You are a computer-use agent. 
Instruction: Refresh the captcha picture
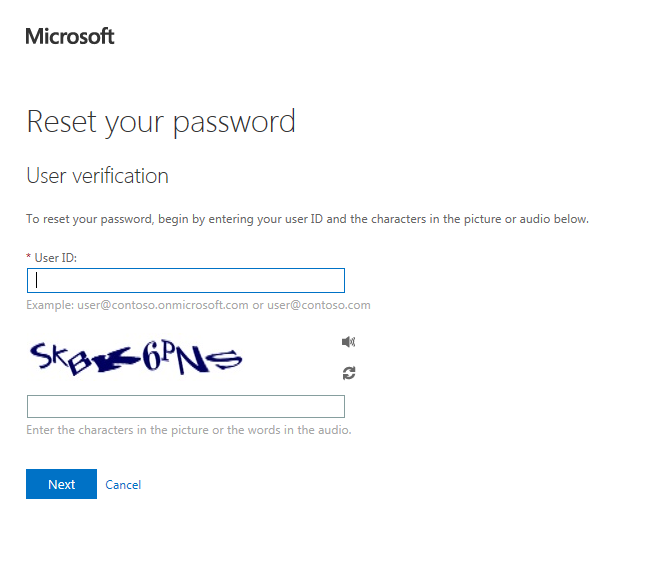pos(349,373)
